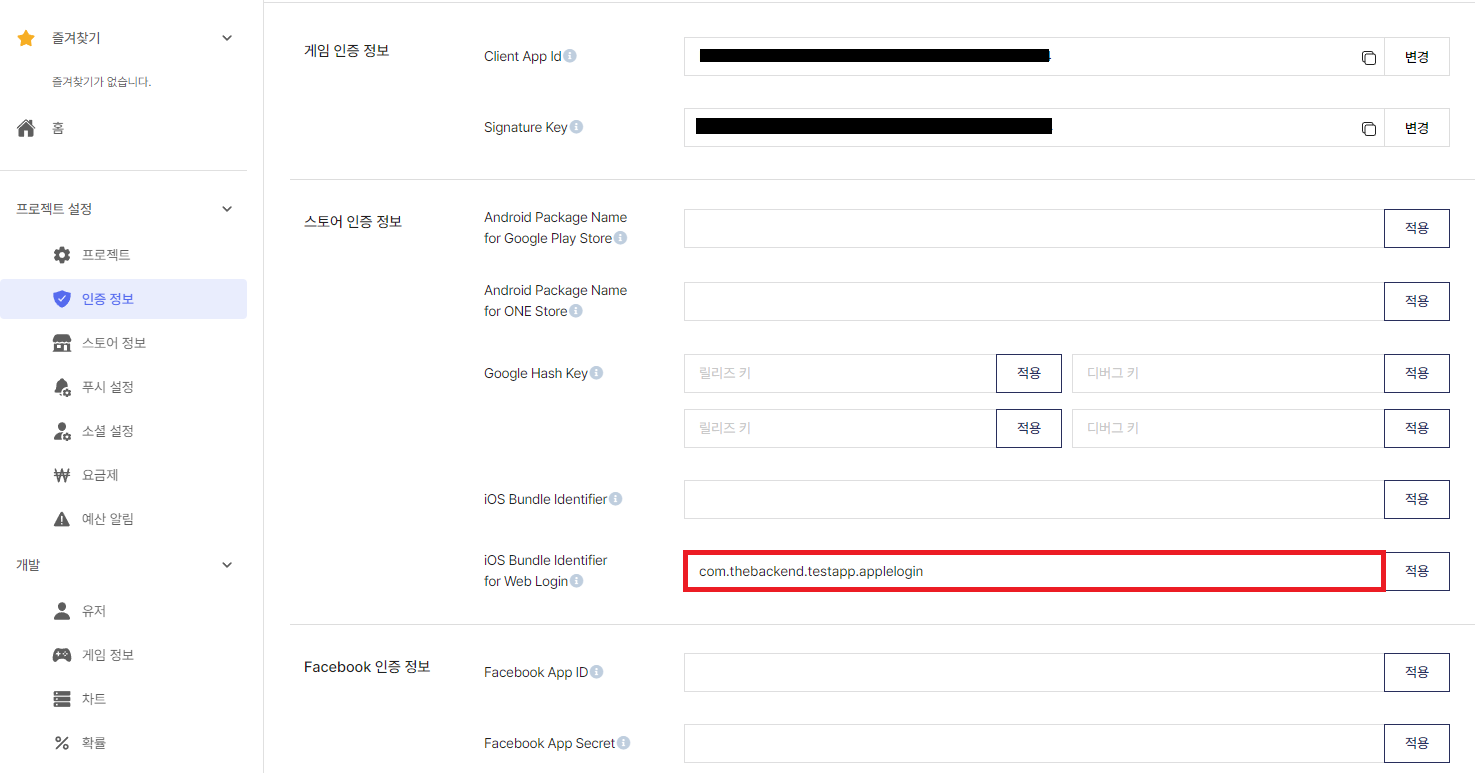Click info icon next to iOS Bundle Identifier
Screen dimensions: 1475x773
pos(616,499)
